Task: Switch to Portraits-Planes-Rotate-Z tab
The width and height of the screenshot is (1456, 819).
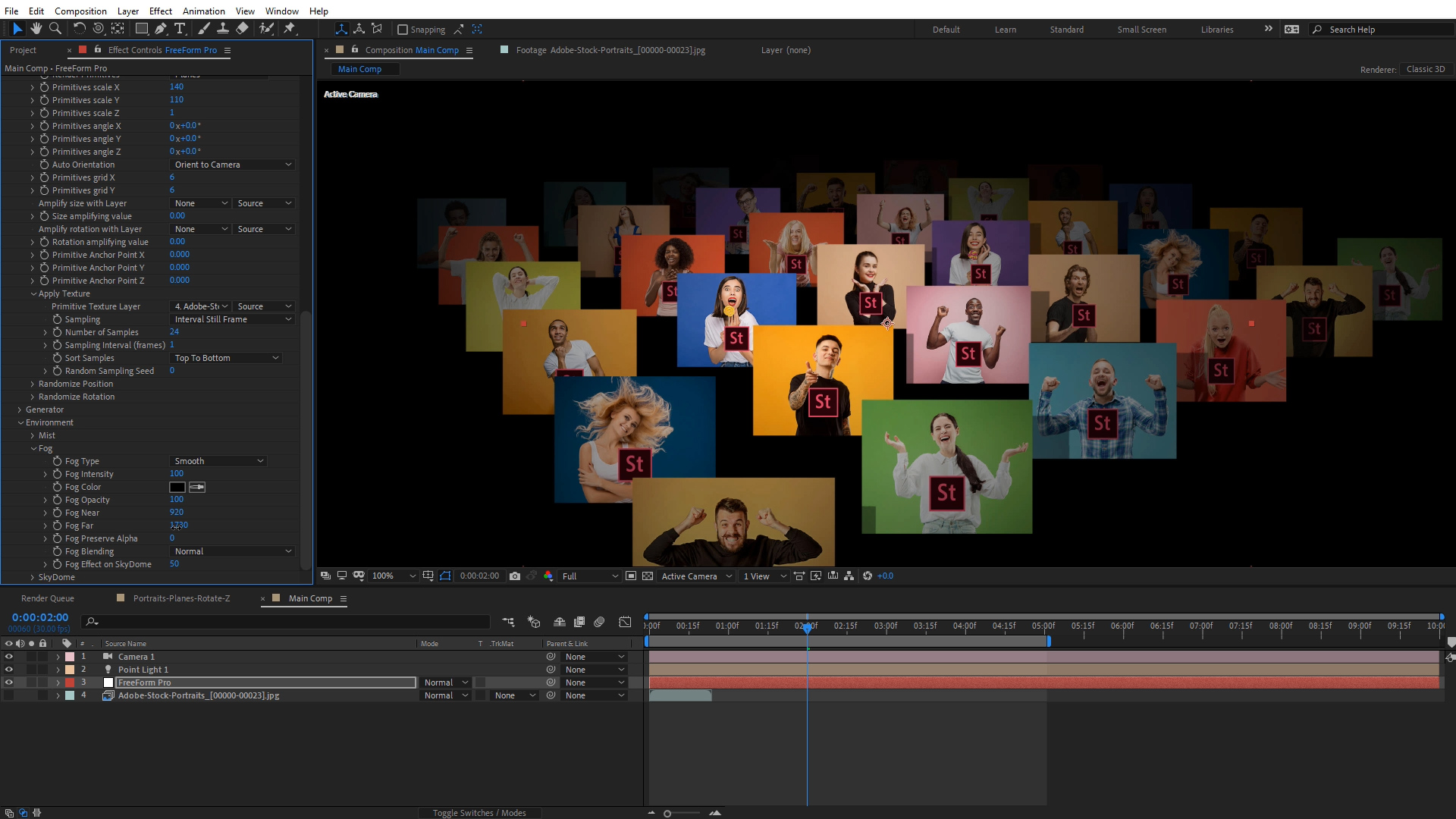Action: pos(181,598)
